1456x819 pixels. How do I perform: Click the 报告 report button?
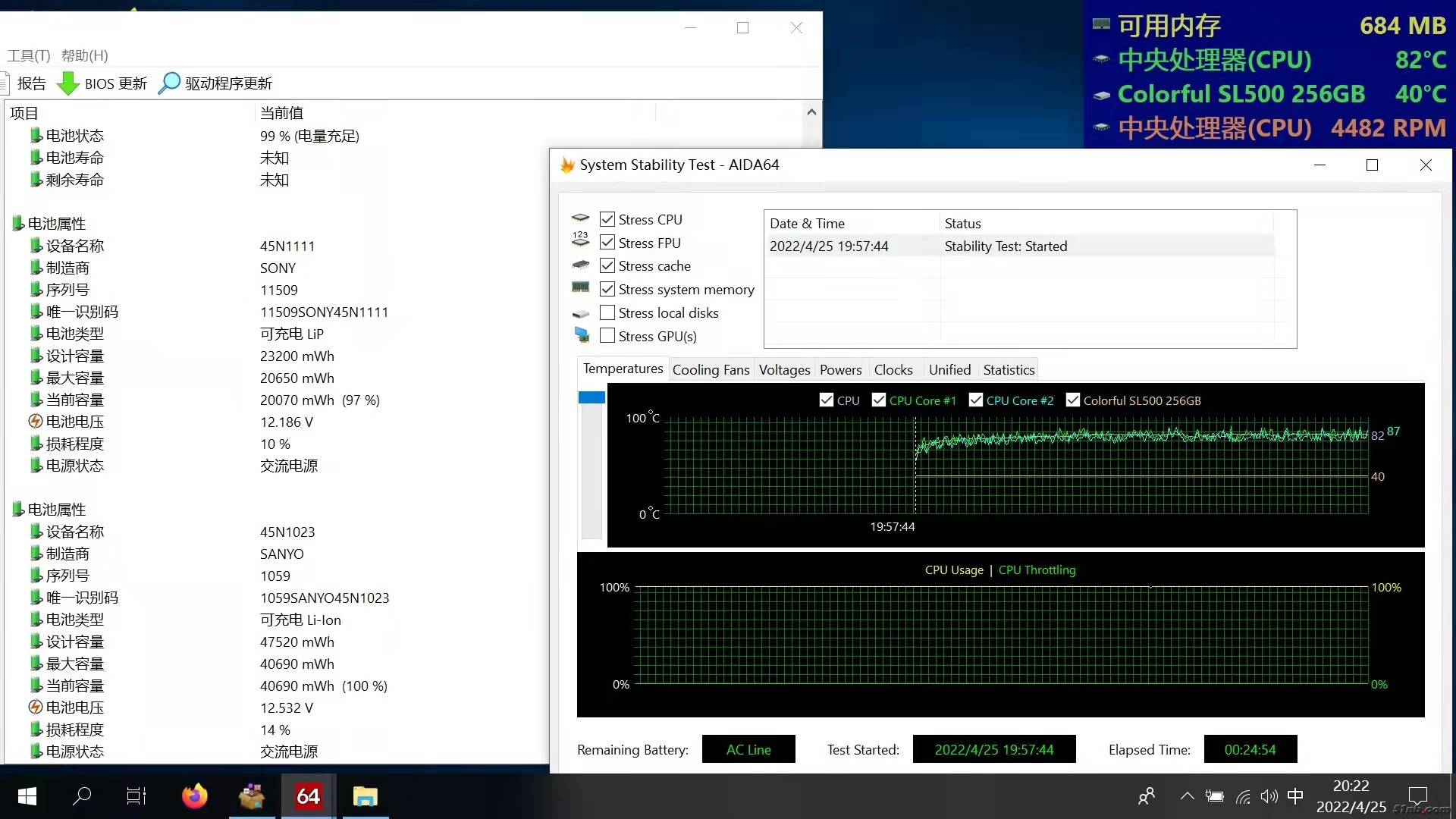click(31, 83)
